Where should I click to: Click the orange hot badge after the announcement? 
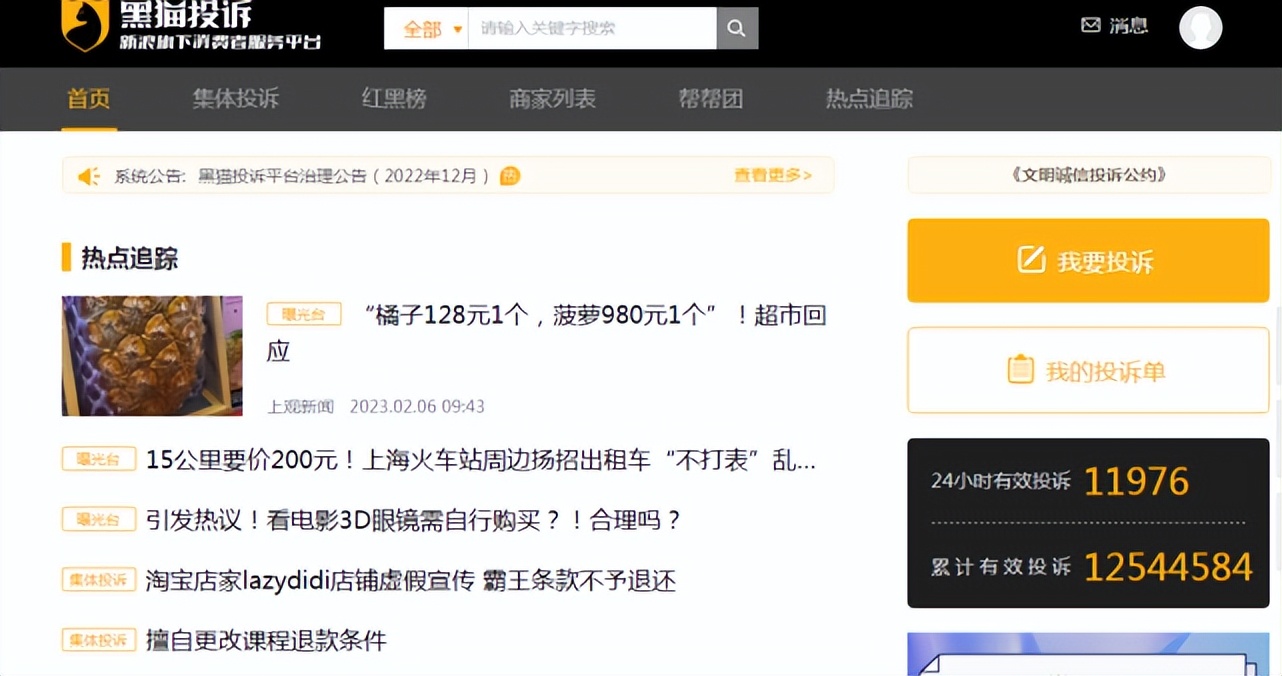pos(510,175)
